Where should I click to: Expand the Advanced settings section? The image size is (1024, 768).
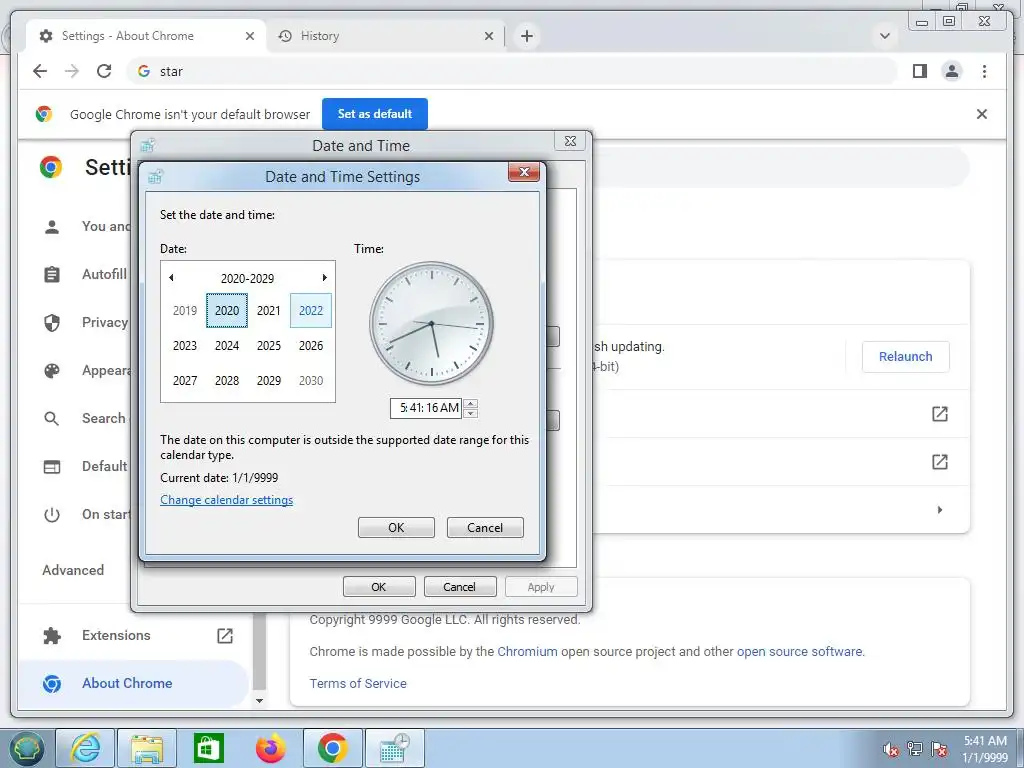[x=73, y=570]
